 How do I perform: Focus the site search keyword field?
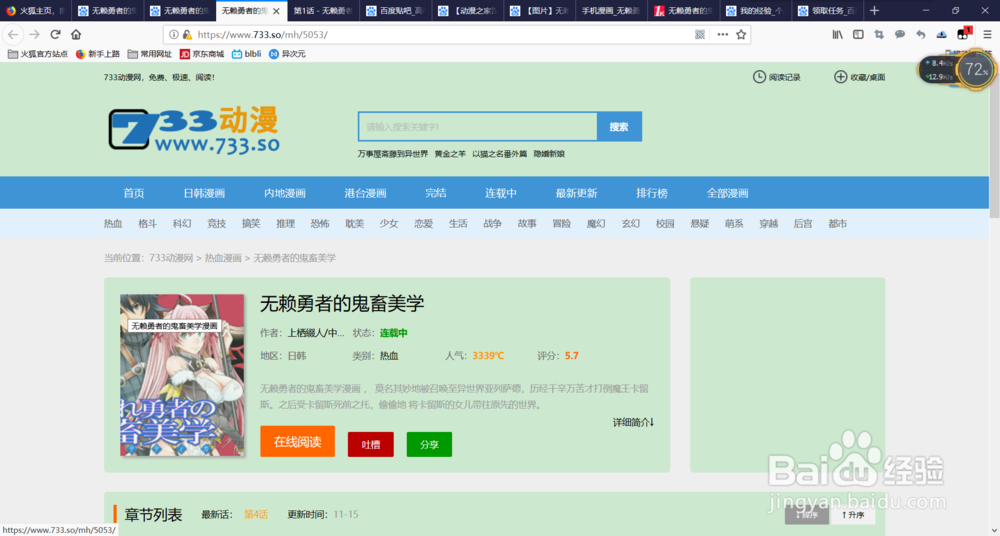478,127
